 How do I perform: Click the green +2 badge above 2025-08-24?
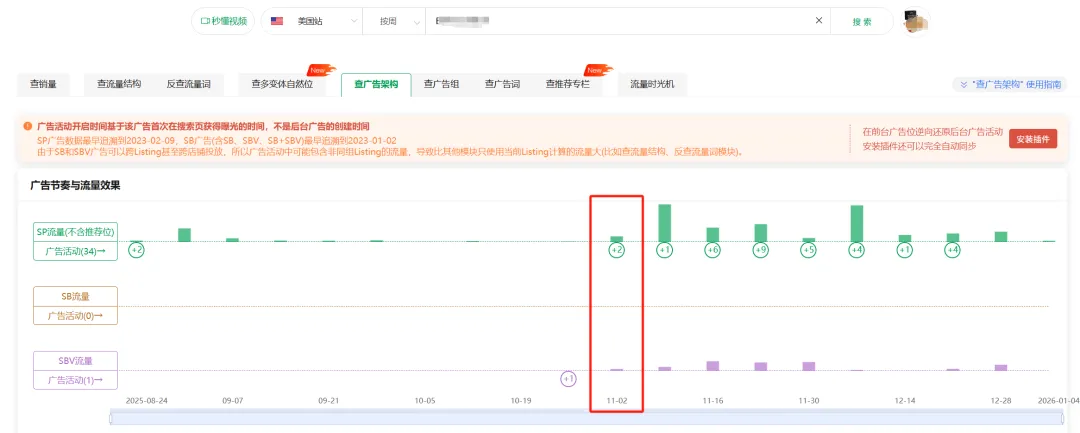point(136,251)
